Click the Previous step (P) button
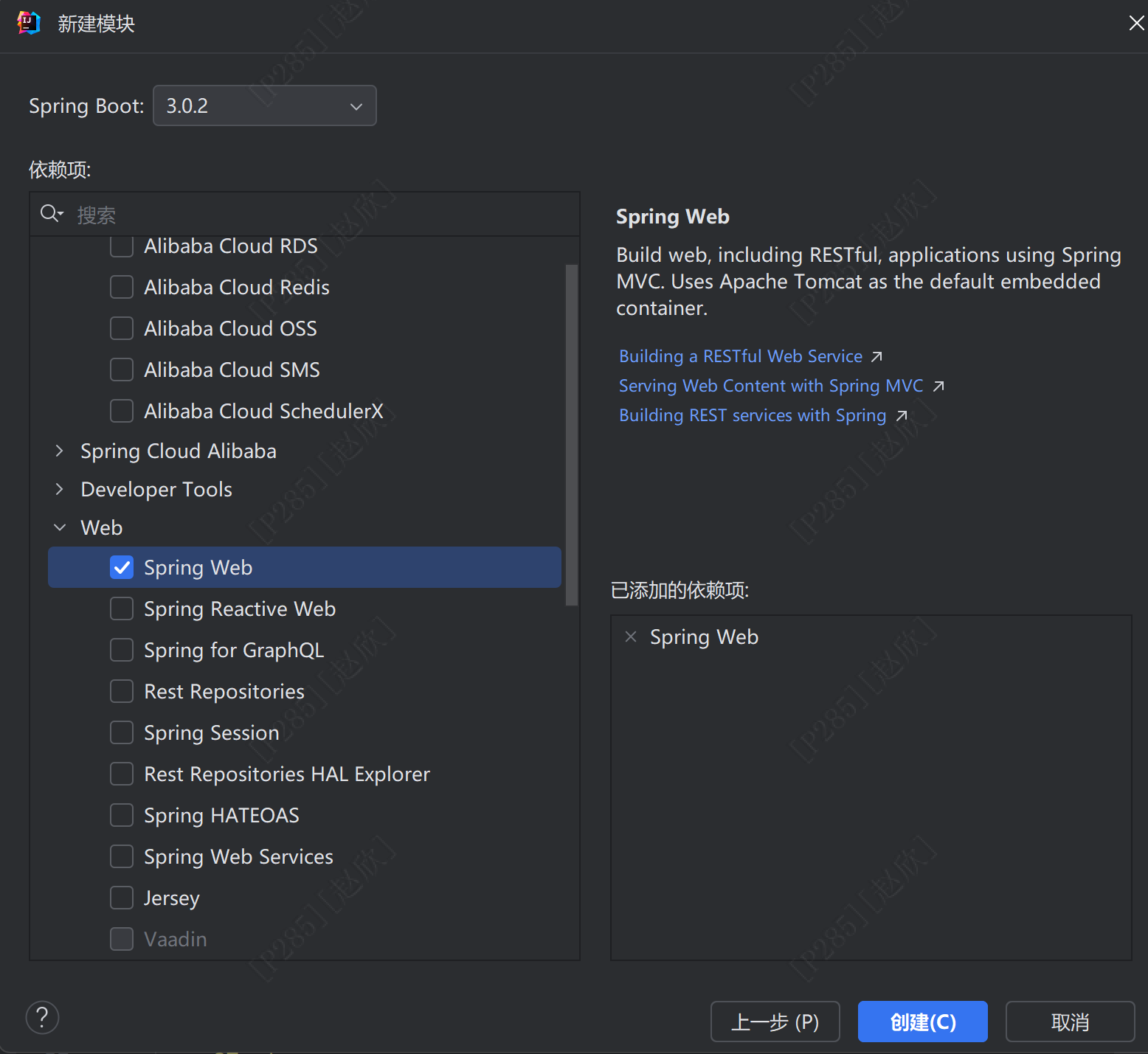 (775, 1022)
